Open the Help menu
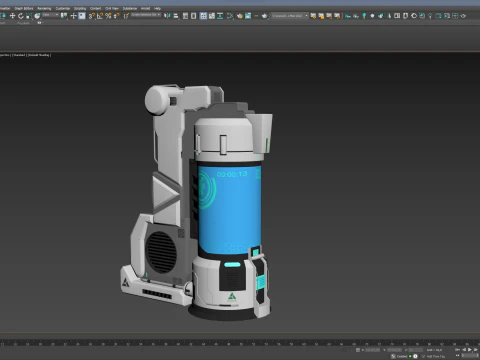The image size is (480, 360). tap(157, 8)
